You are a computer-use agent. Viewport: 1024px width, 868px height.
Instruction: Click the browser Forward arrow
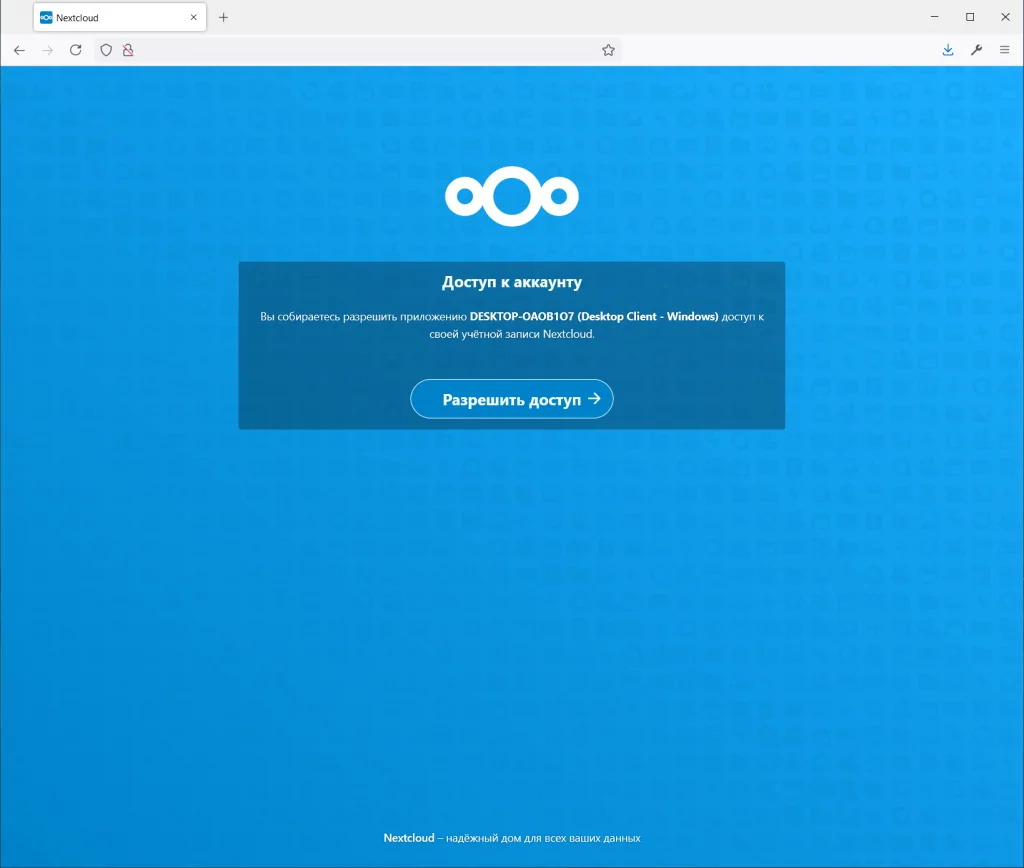[x=47, y=50]
